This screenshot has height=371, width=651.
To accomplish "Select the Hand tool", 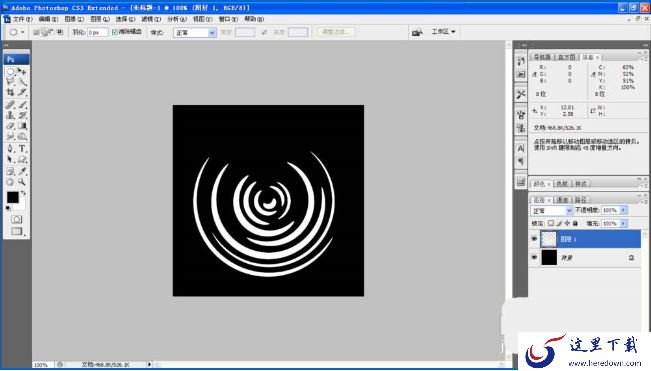I will (11, 182).
